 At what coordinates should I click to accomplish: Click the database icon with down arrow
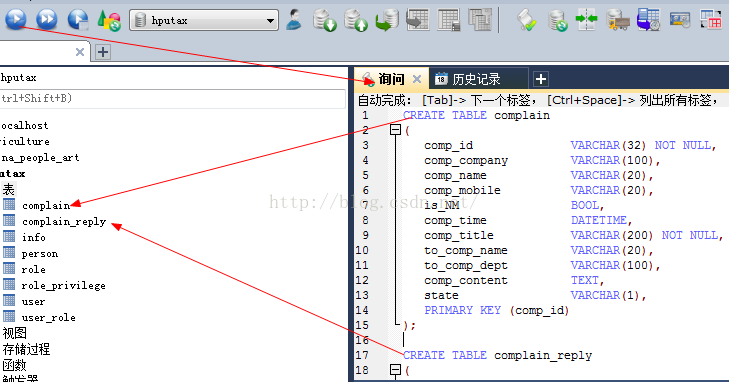point(325,20)
